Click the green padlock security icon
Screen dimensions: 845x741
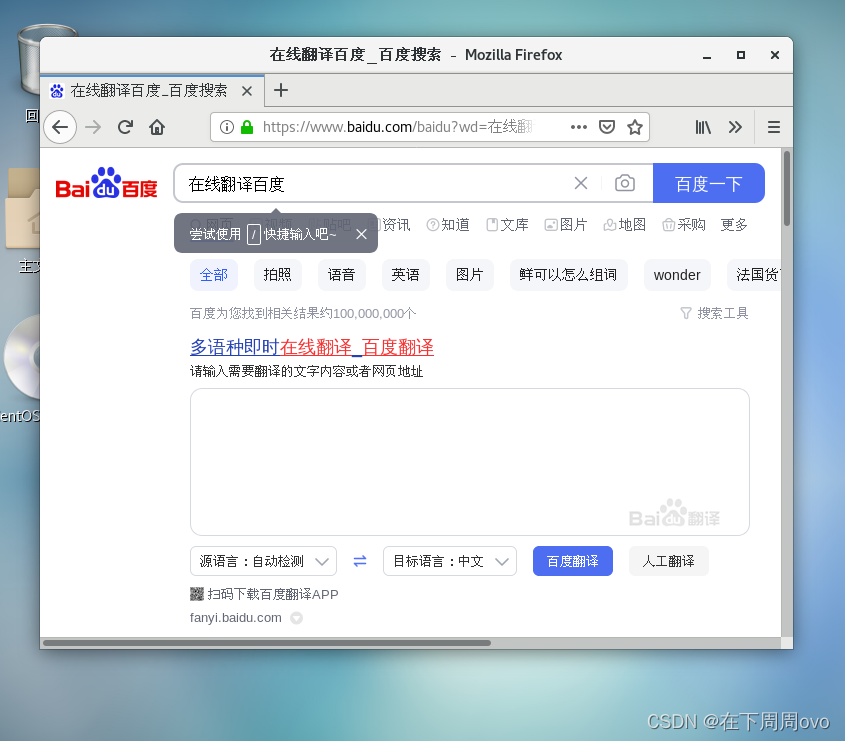(247, 127)
